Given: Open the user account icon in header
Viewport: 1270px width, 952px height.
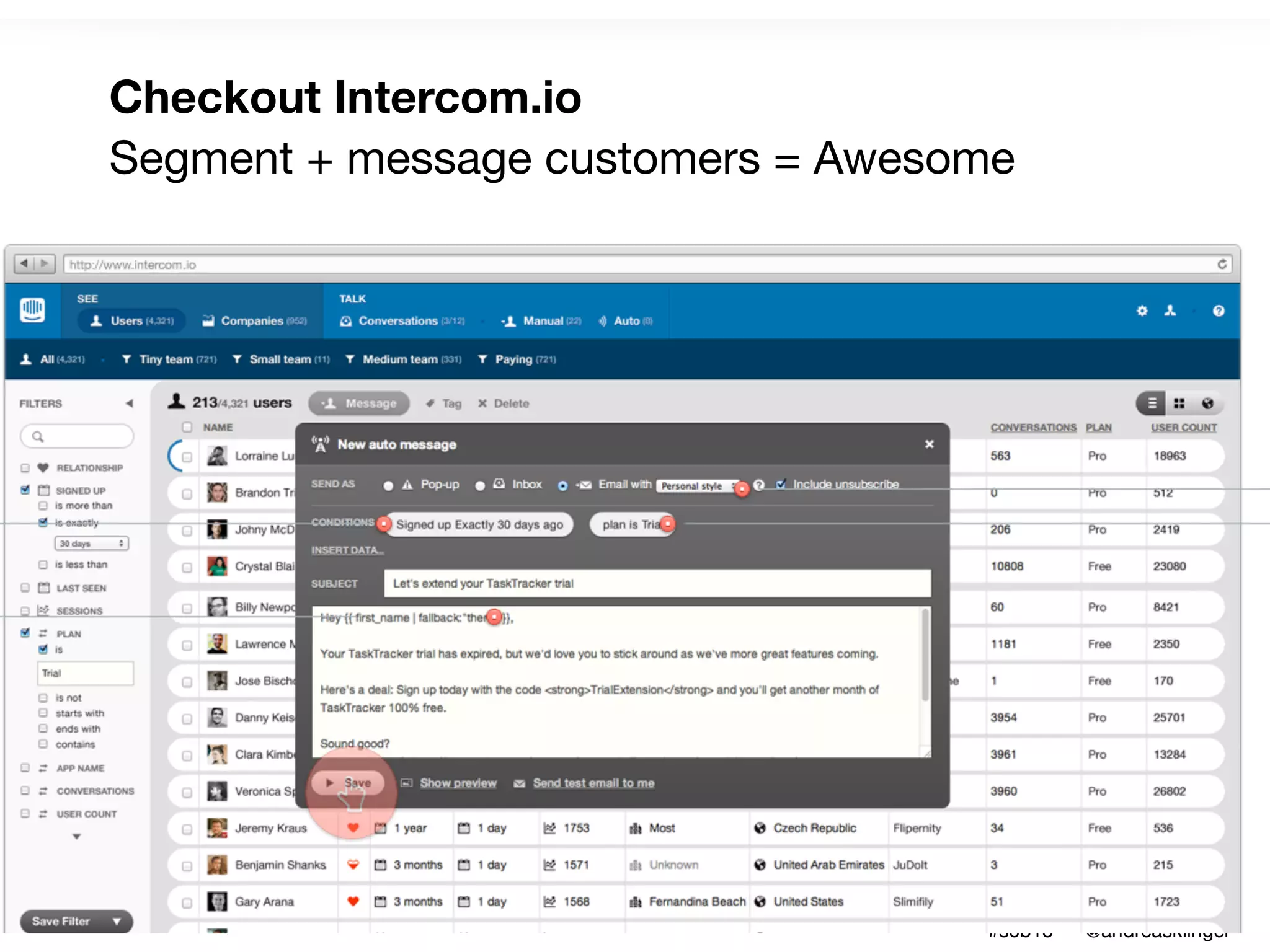Looking at the screenshot, I should (1170, 311).
